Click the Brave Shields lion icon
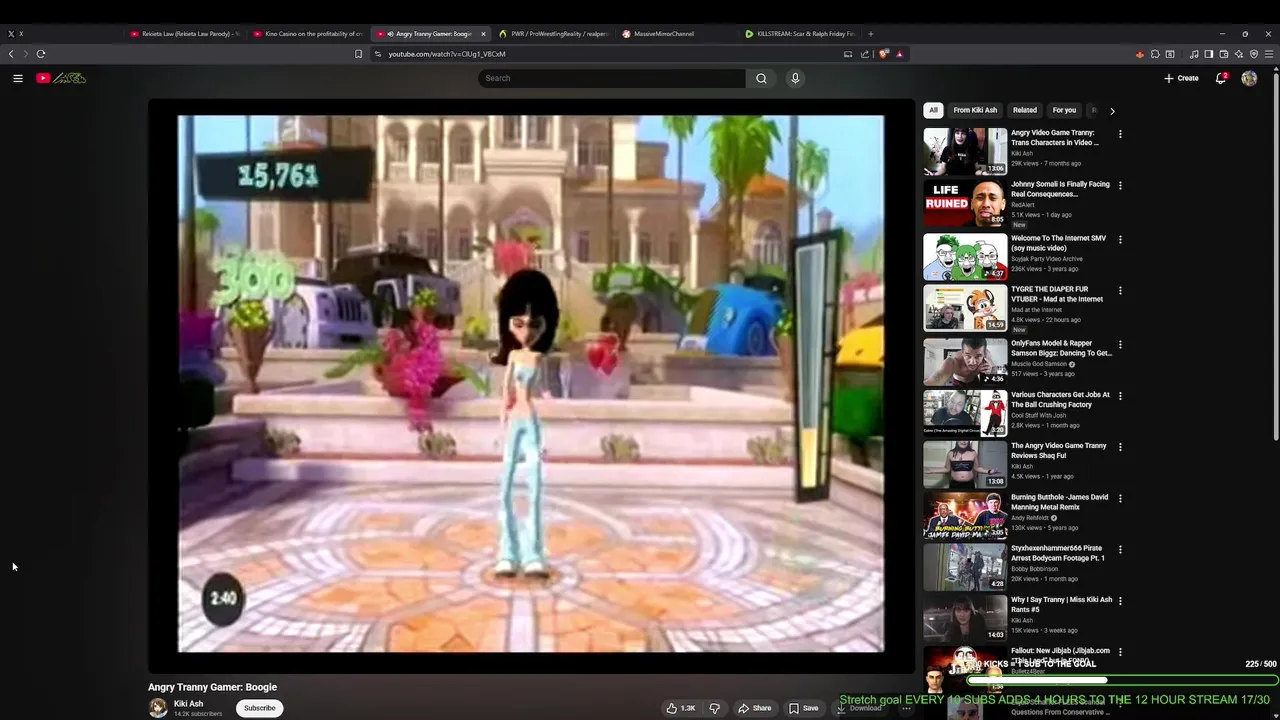Viewport: 1280px width, 720px height. click(884, 54)
